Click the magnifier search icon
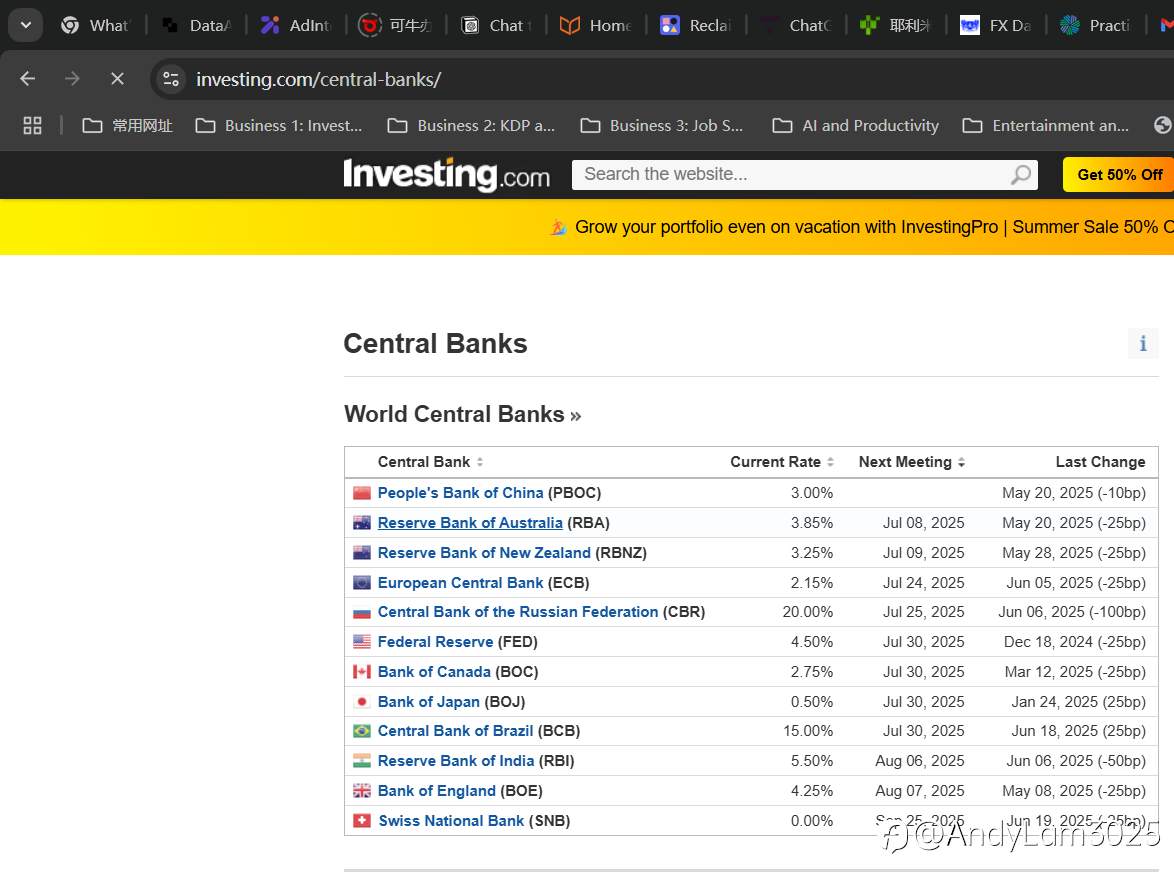The image size is (1174, 886). pyautogui.click(x=1021, y=175)
